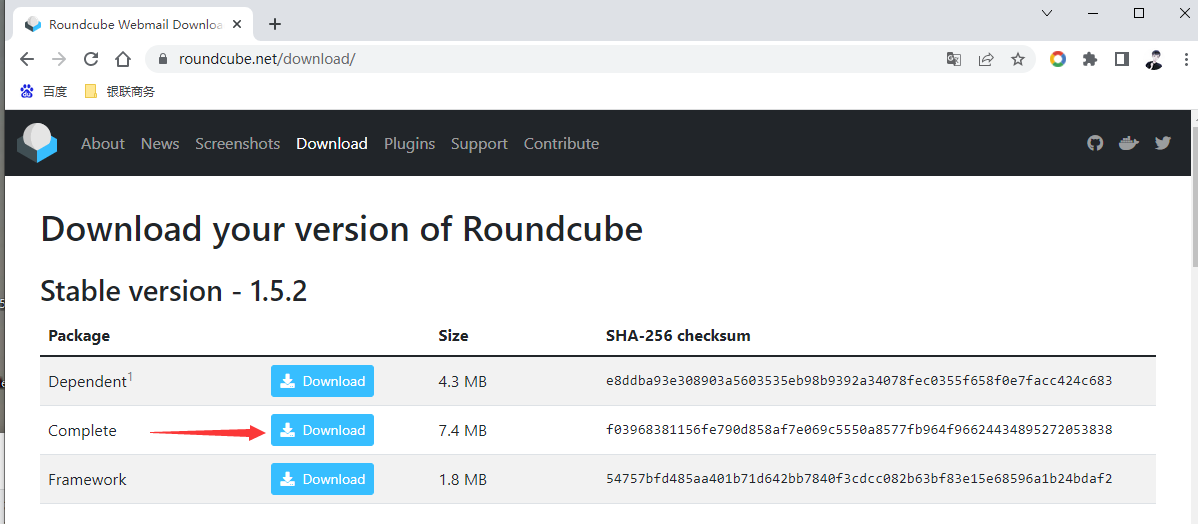Open the user profile avatar menu
This screenshot has height=524, width=1198.
point(1154,59)
